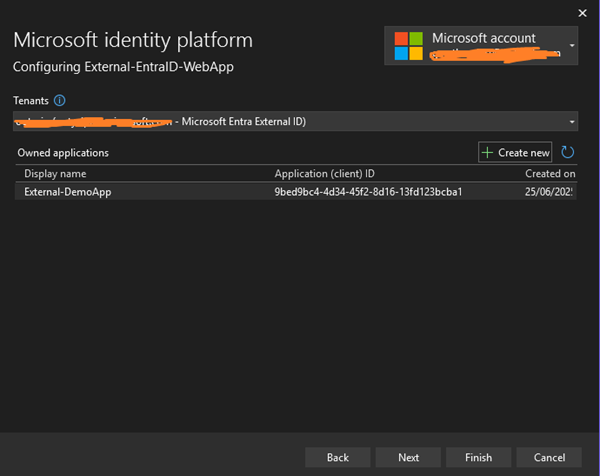This screenshot has width=600, height=476.
Task: Click the Microsoft account name label
Action: pyautogui.click(x=484, y=38)
